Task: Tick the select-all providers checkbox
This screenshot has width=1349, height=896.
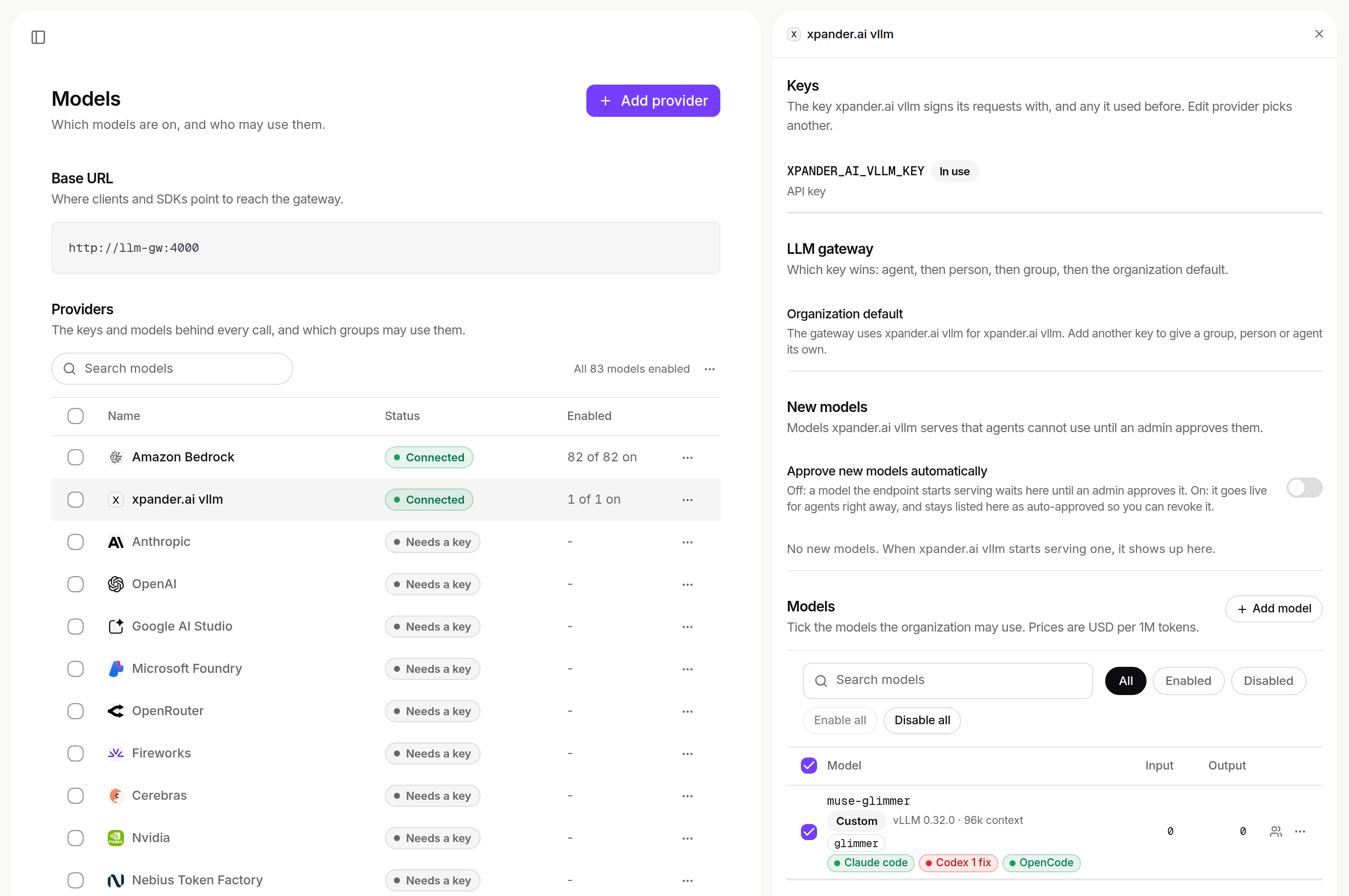Action: pos(76,416)
